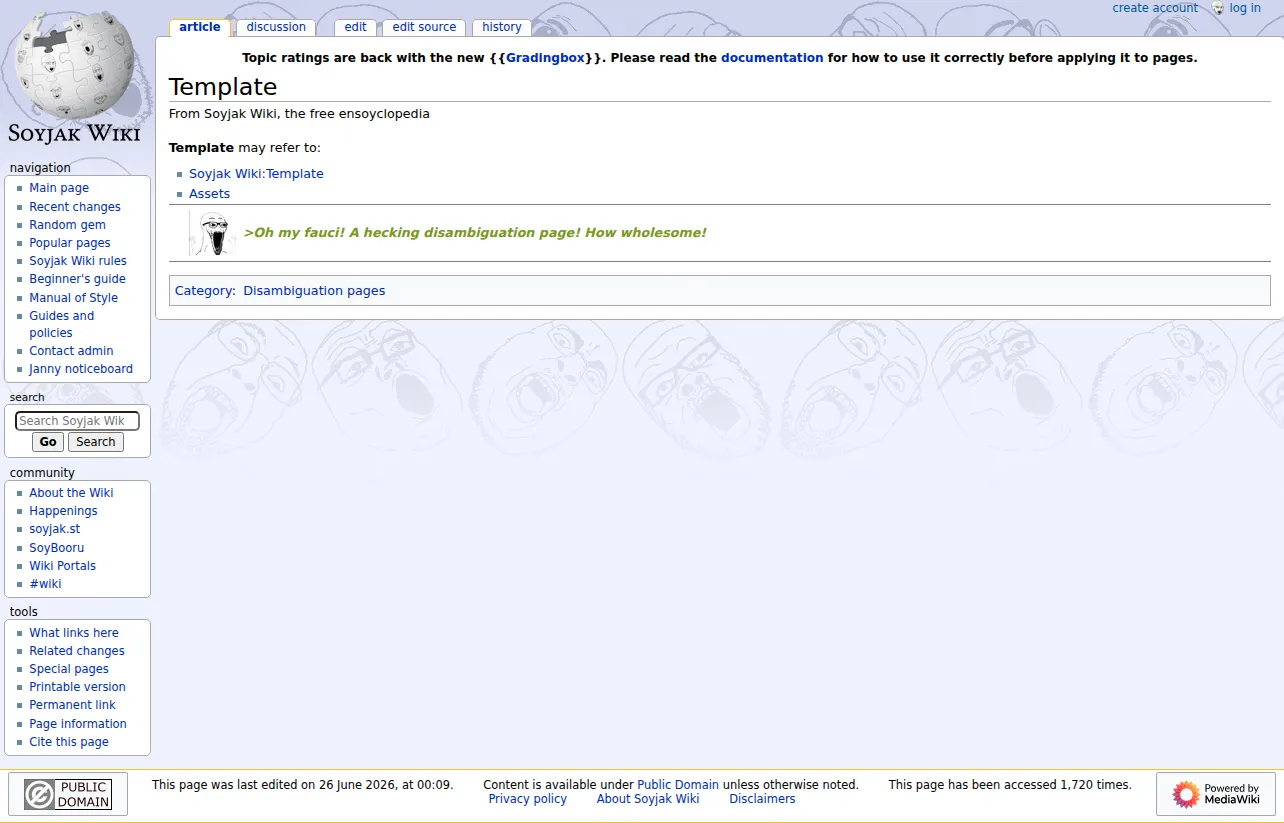Follow the Soyjak Wiki:Template link
The width and height of the screenshot is (1284, 823).
[x=256, y=174]
